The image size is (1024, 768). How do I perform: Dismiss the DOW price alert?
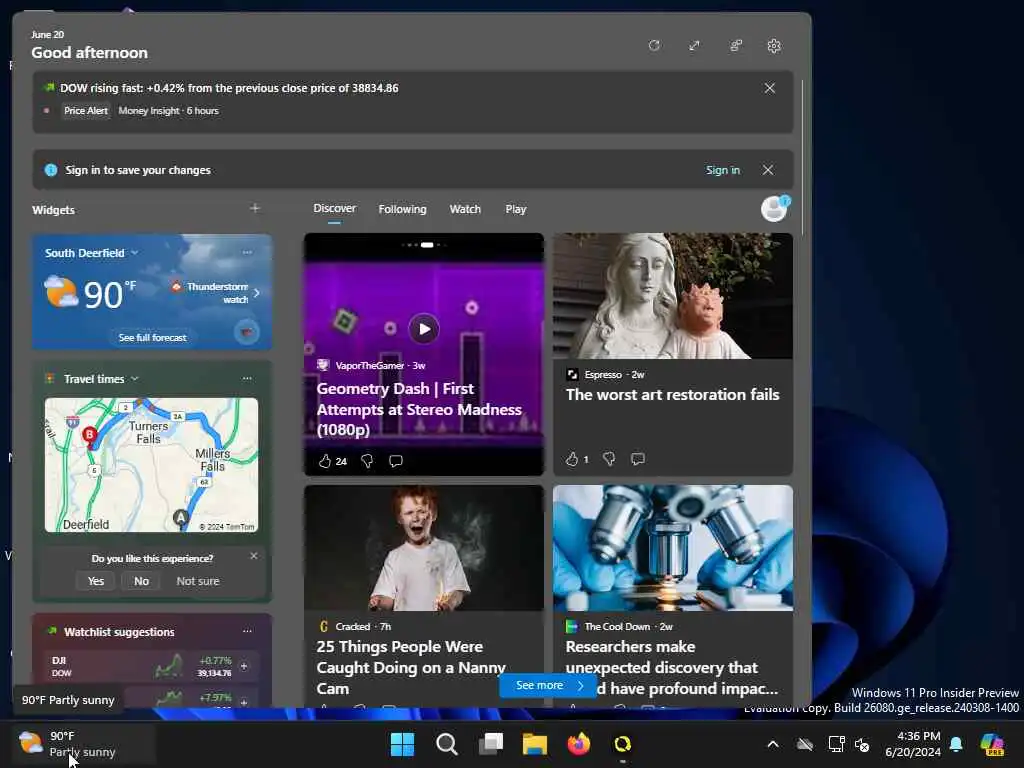[770, 88]
